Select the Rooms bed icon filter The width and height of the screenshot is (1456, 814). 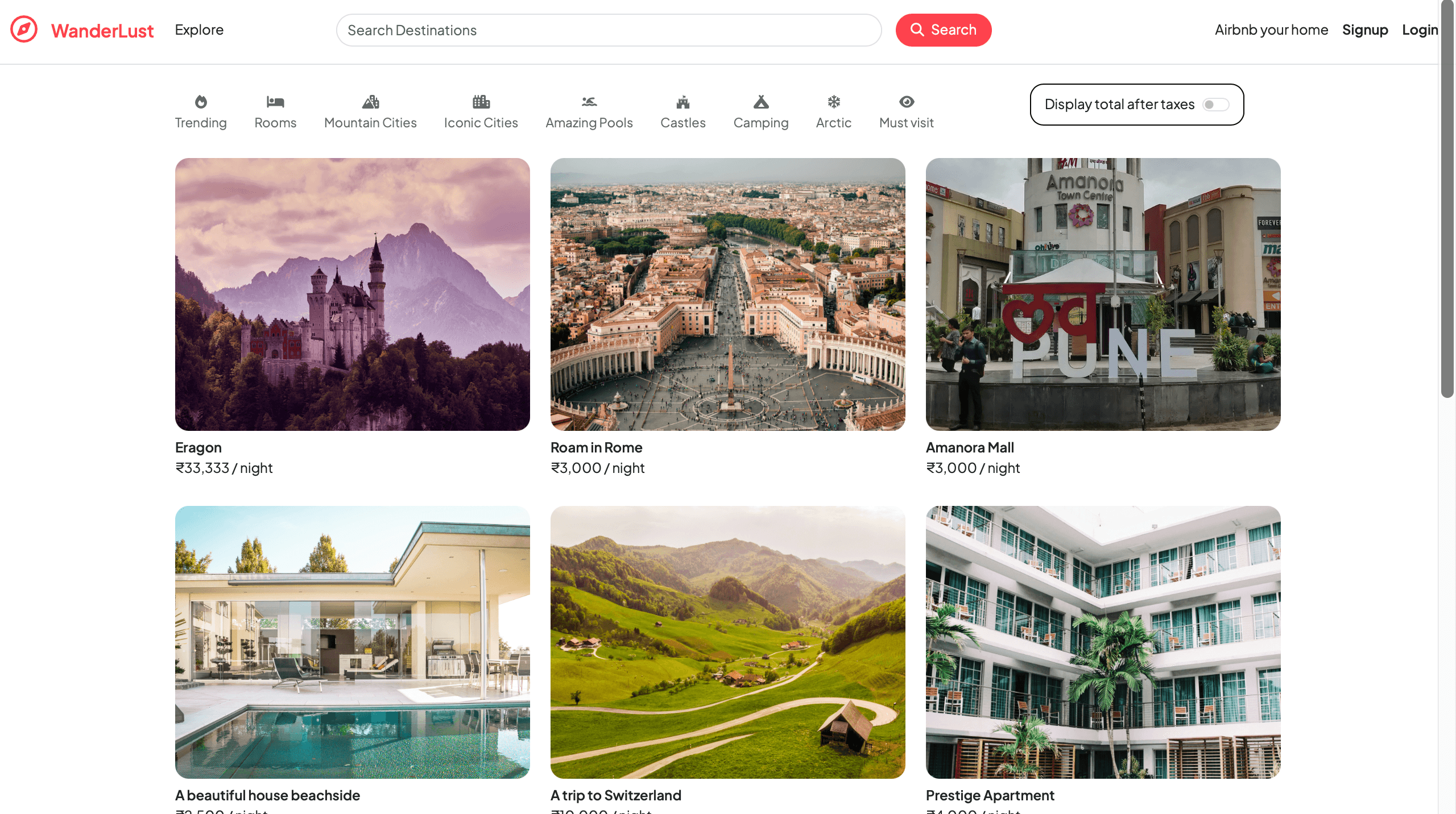coord(275,102)
